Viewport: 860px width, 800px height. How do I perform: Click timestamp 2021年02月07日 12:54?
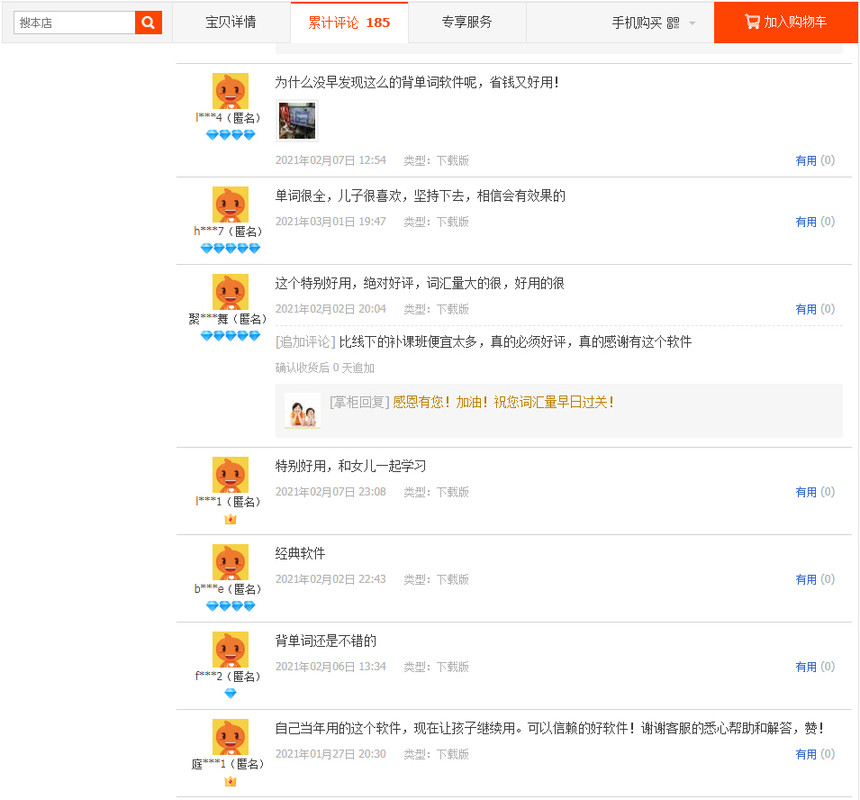tap(331, 161)
